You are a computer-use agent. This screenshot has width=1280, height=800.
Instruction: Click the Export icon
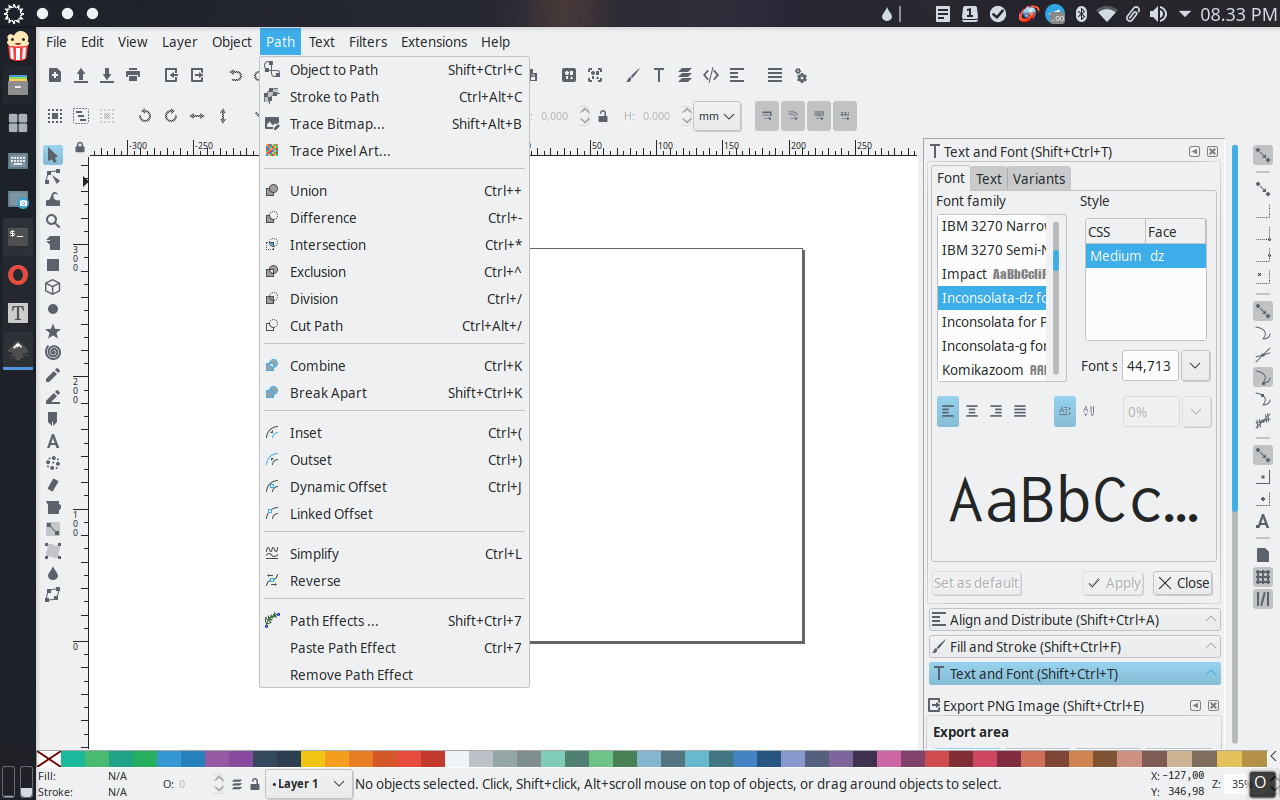point(197,75)
